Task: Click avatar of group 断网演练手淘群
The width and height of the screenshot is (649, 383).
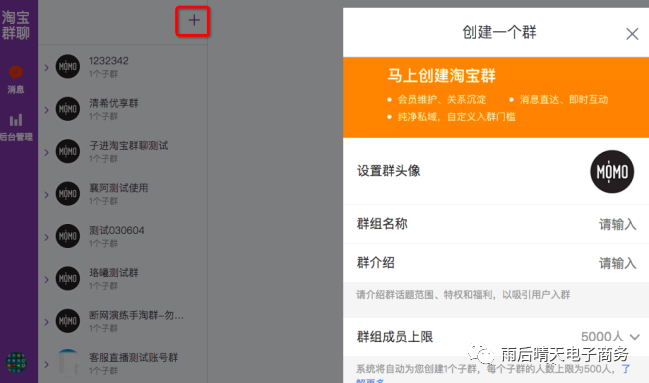Action: coord(67,321)
